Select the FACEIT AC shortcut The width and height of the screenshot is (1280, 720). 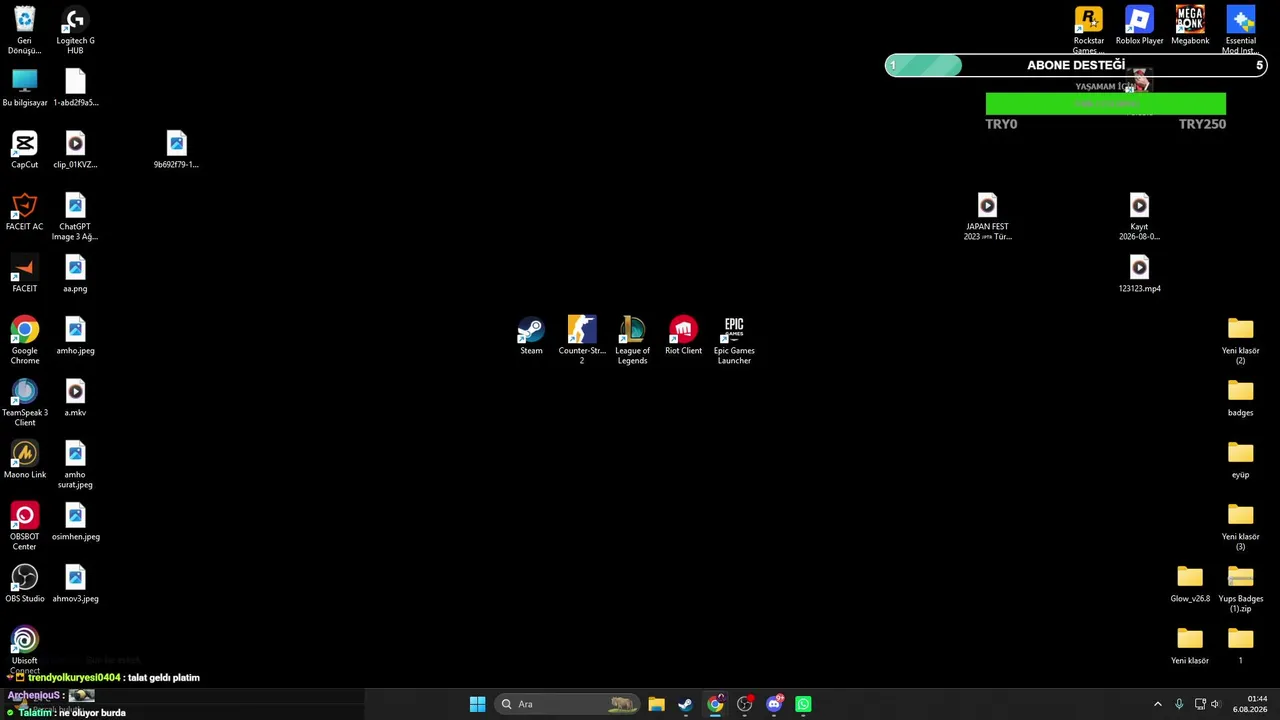point(25,212)
